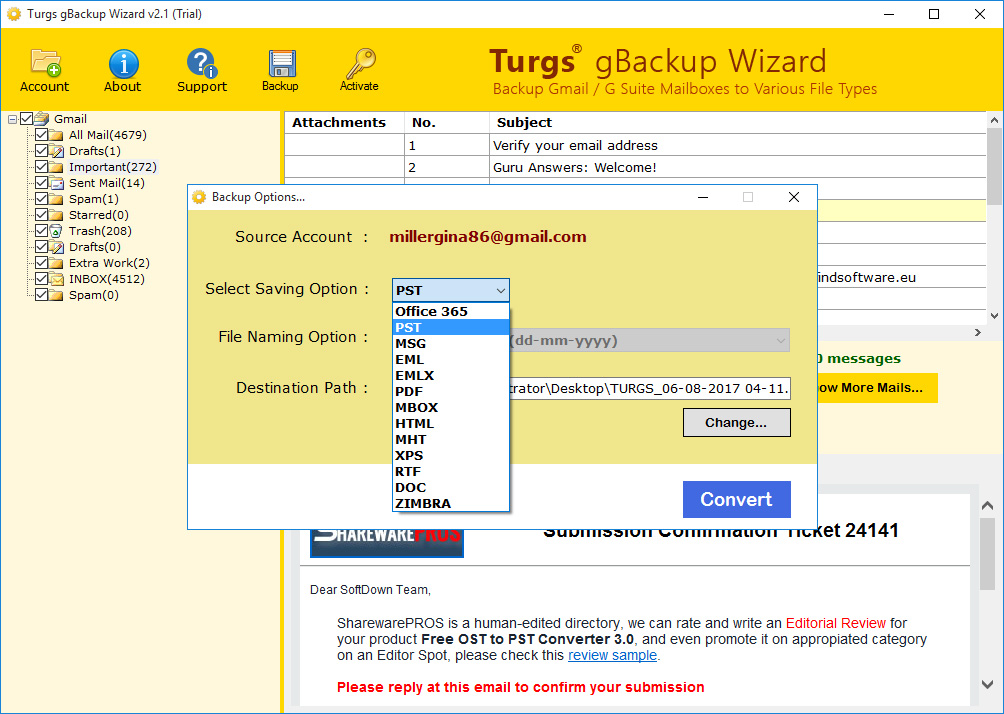Click the Change... destination button
The image size is (1004, 714).
pos(736,423)
